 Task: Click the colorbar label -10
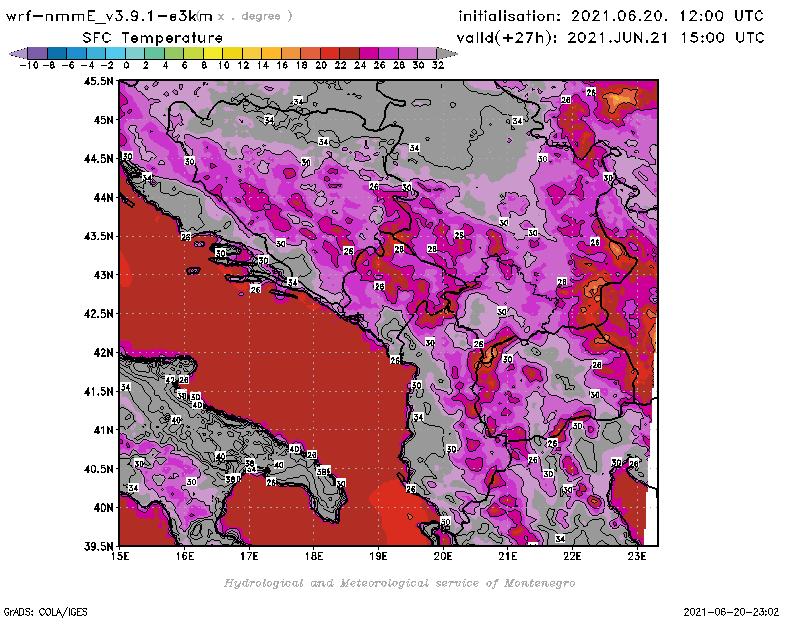pos(29,65)
